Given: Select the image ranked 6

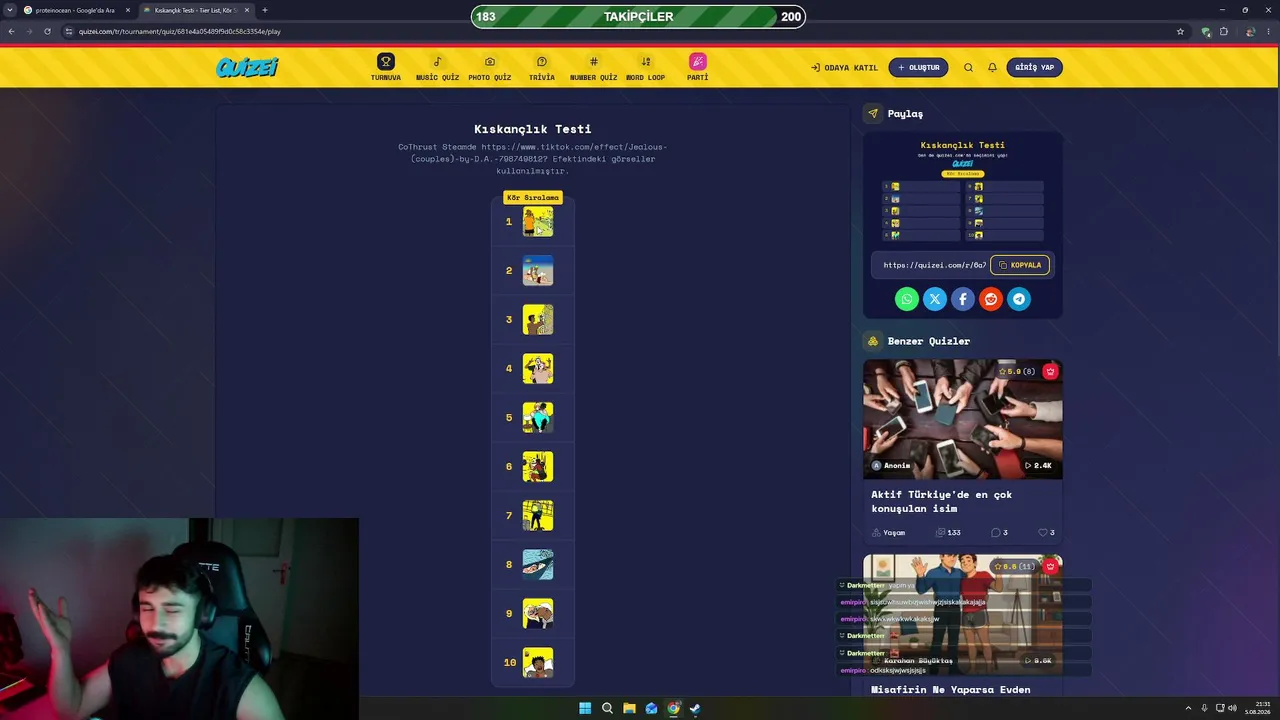Looking at the screenshot, I should click(x=538, y=467).
